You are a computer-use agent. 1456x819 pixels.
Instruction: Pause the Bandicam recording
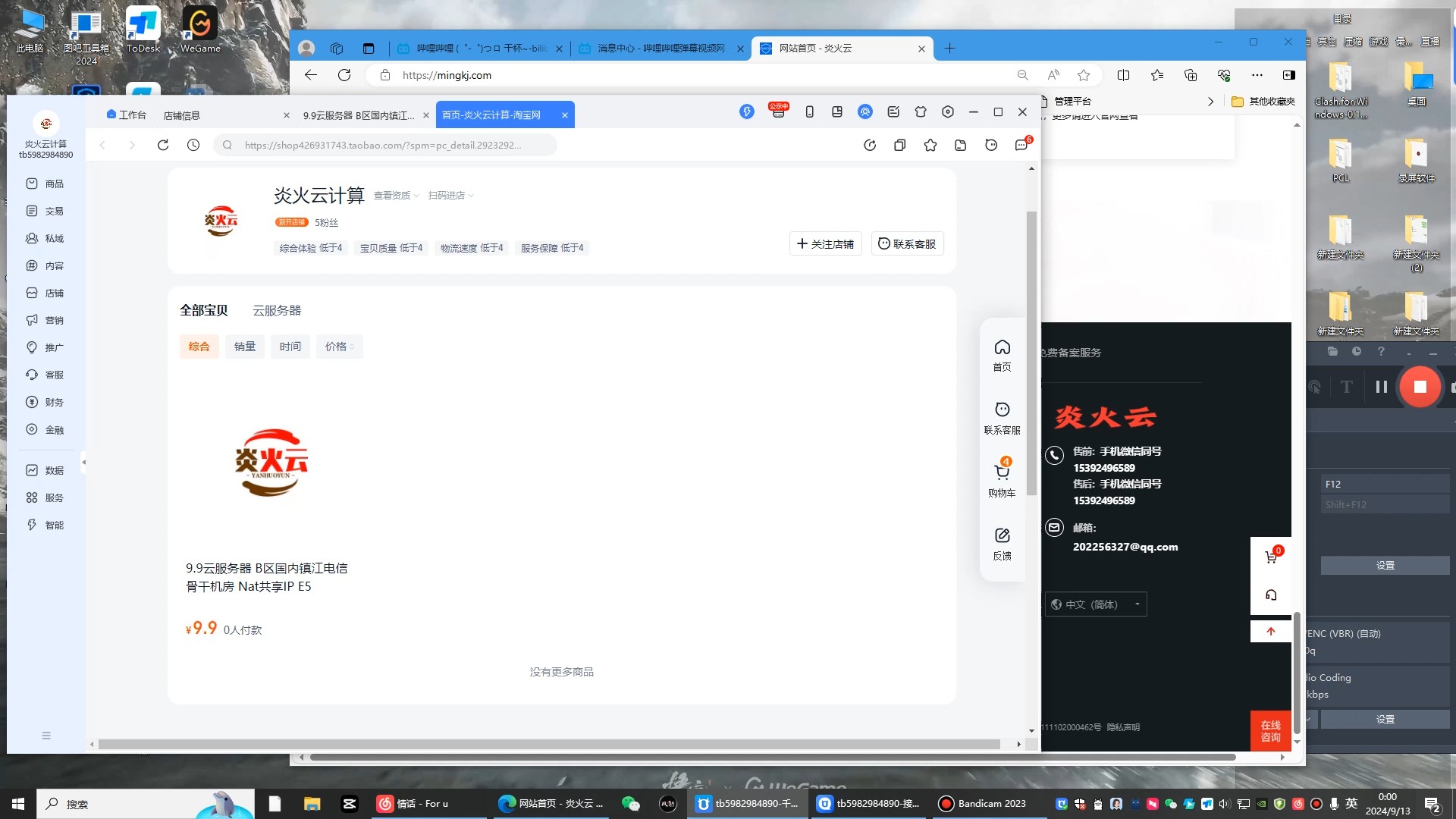pyautogui.click(x=1381, y=387)
